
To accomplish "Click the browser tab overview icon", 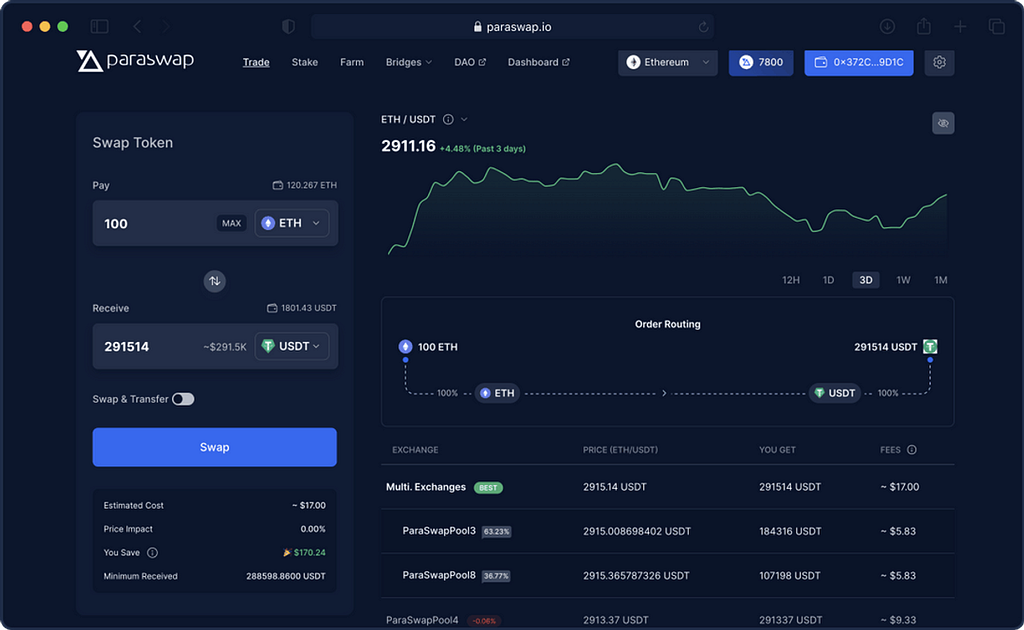I will click(x=997, y=26).
